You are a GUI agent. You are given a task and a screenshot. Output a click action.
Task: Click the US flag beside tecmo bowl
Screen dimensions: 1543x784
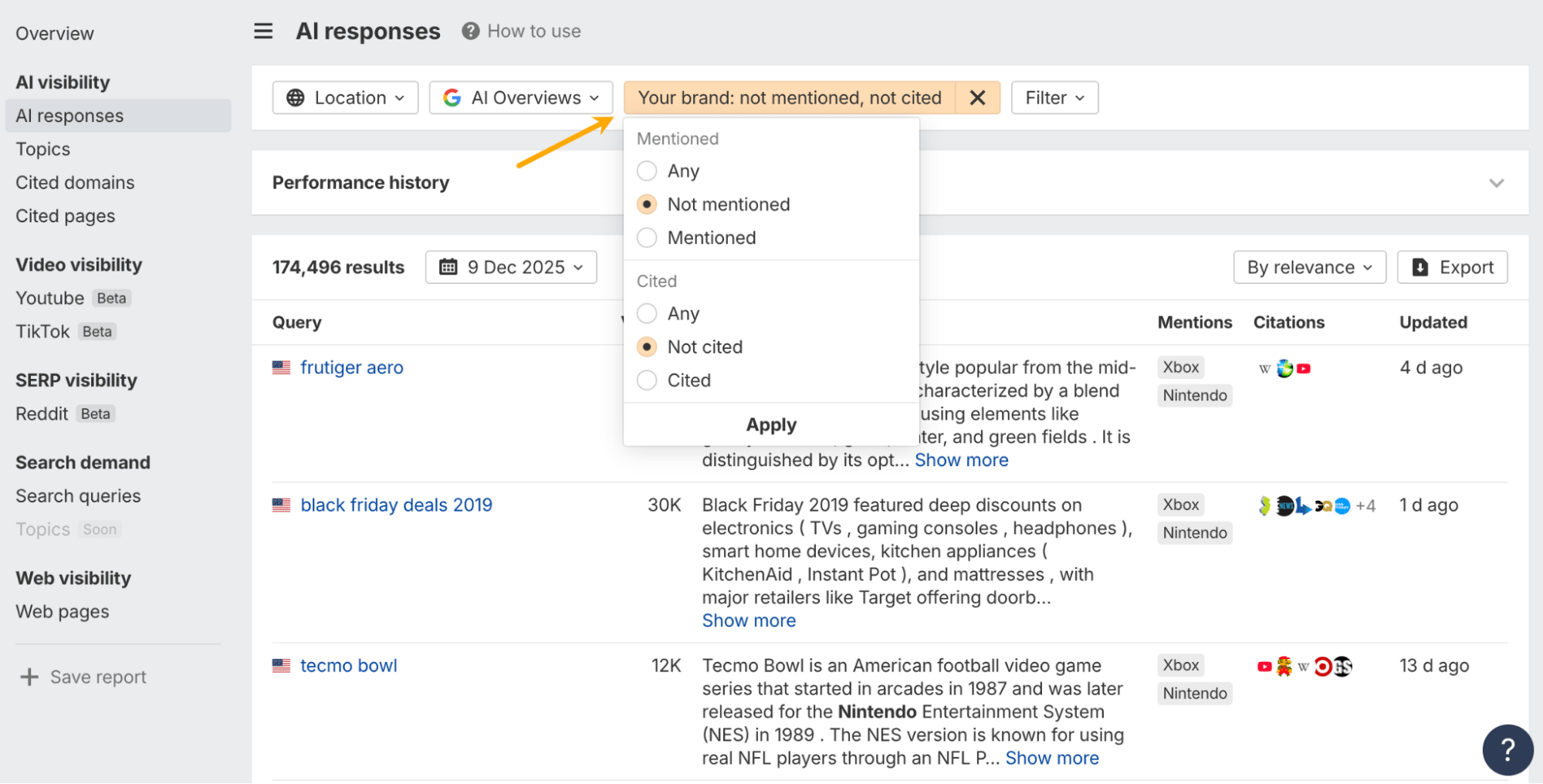(x=281, y=665)
